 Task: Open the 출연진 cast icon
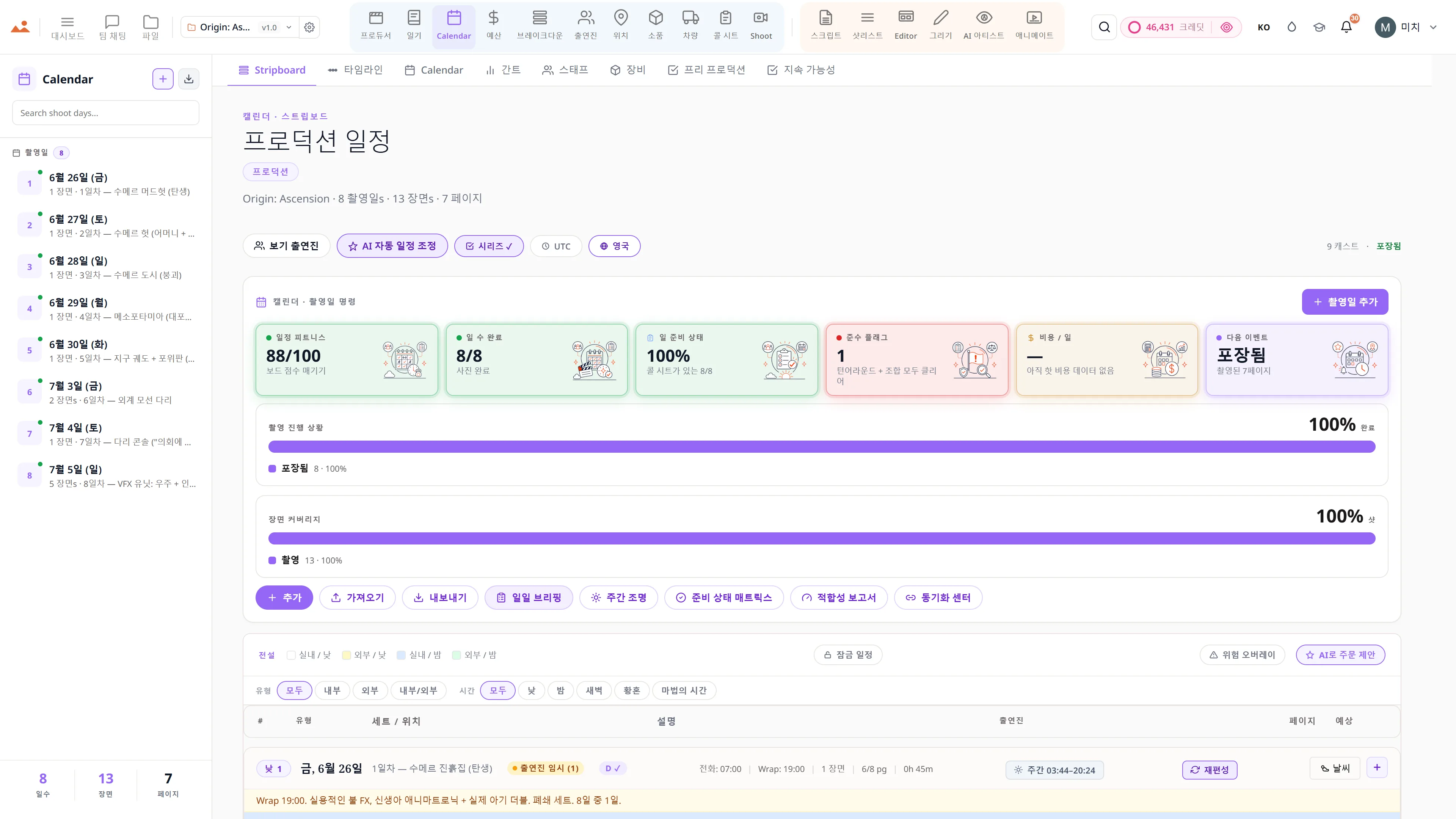585,26
